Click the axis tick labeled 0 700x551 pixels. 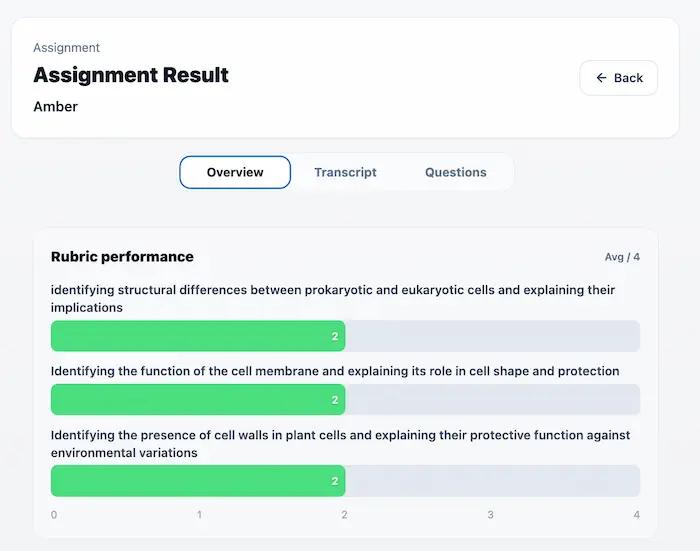[54, 515]
